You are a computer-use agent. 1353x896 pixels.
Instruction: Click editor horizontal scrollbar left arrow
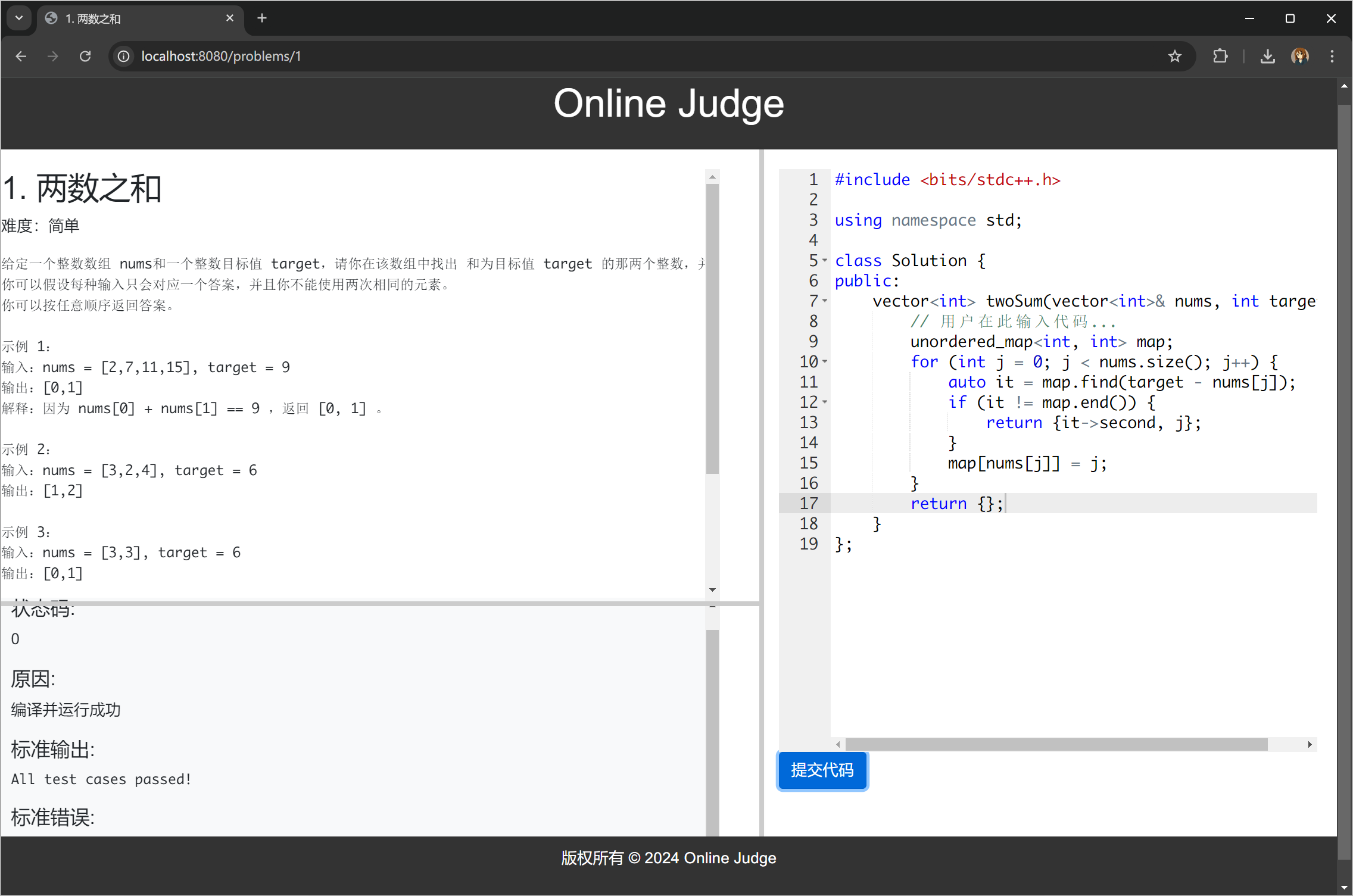tap(838, 744)
